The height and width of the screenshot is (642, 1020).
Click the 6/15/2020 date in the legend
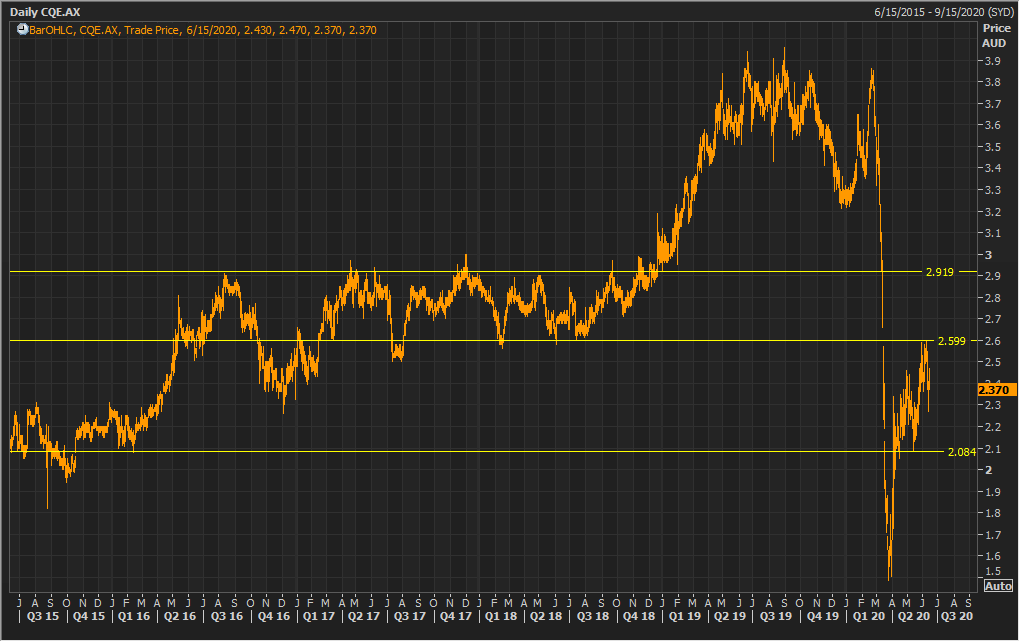pyautogui.click(x=211, y=30)
